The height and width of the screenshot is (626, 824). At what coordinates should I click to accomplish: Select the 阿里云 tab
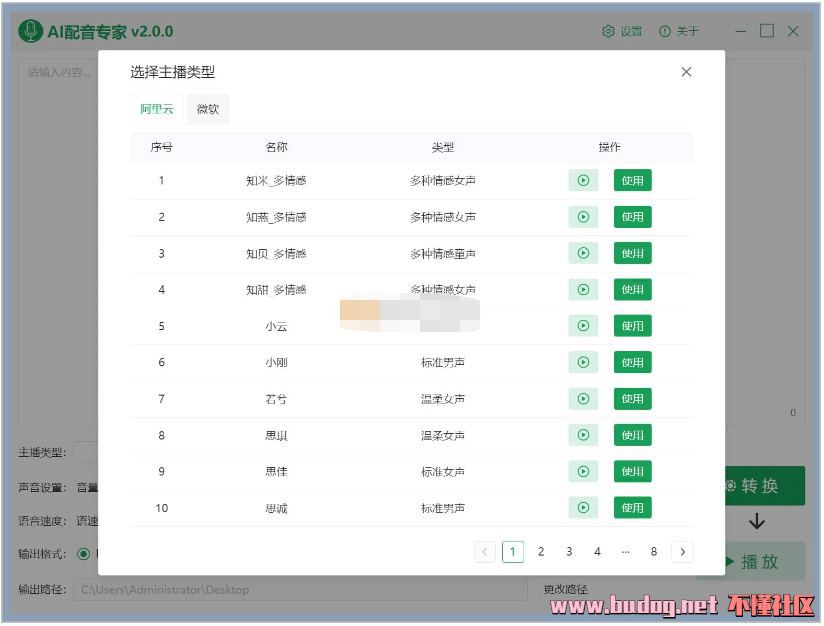click(x=157, y=109)
